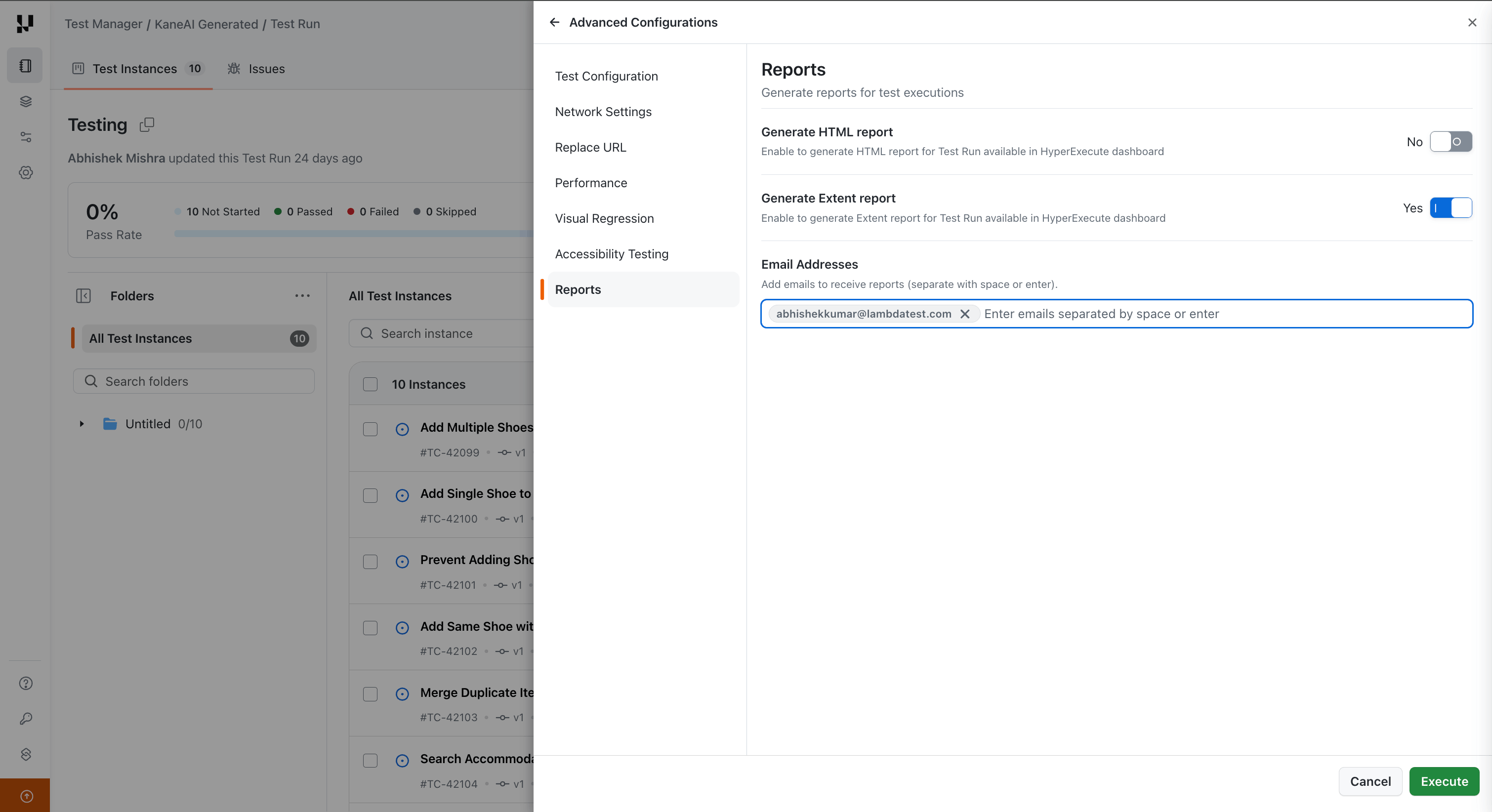Click the status icon for Prevent Adding Sho

point(402,562)
